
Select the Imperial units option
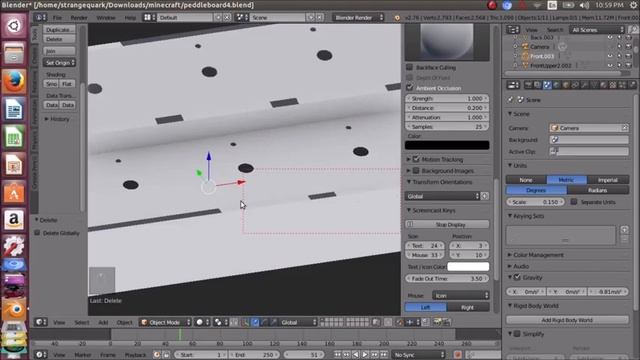pos(608,180)
